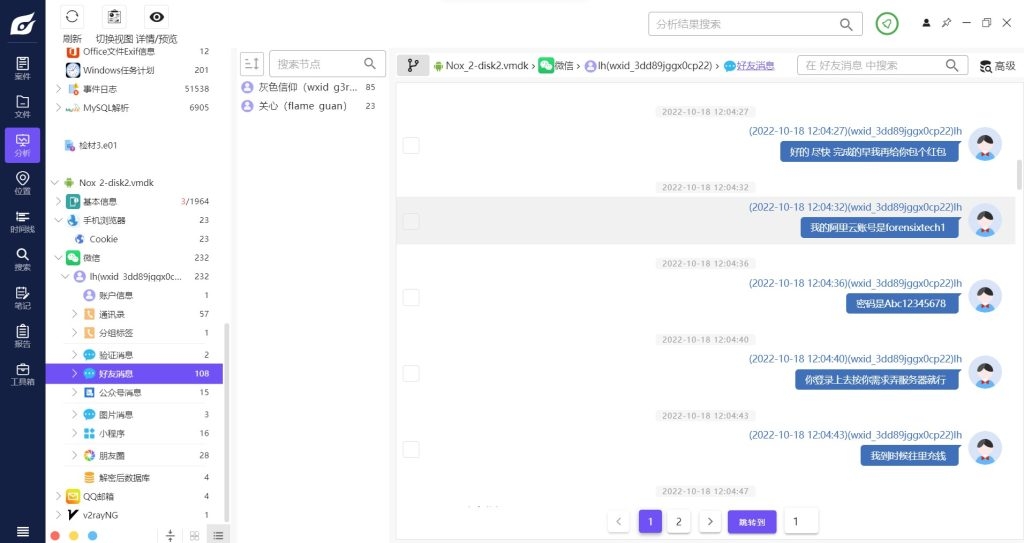
Task: Check the box for the Abc12345678 message
Action: click(x=411, y=297)
